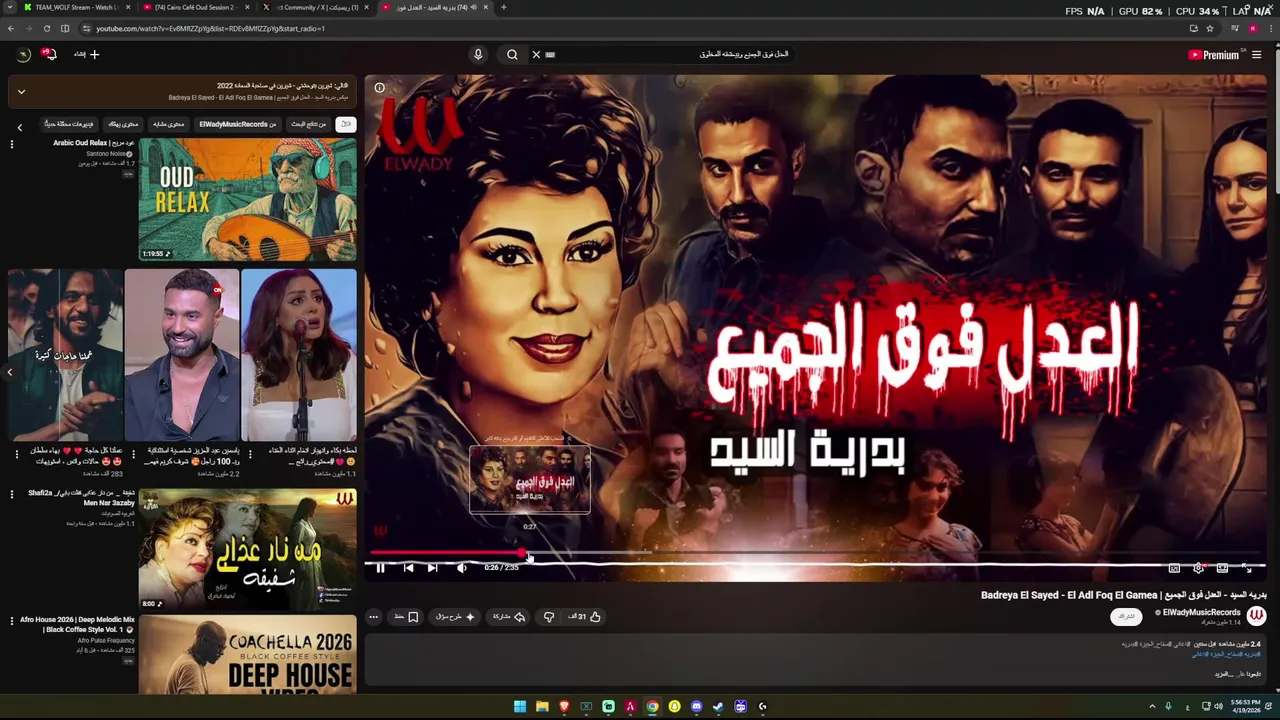Open more actions three-dot button under video
The height and width of the screenshot is (720, 1280).
click(373, 617)
